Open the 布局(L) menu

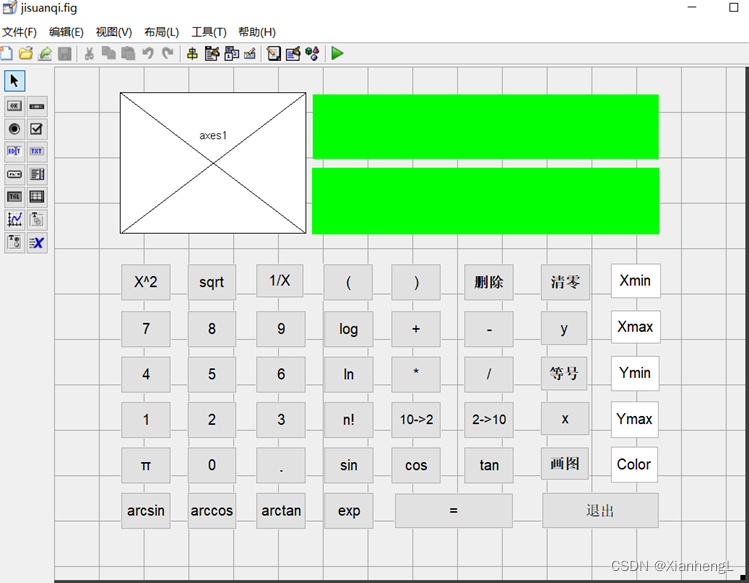[x=161, y=32]
